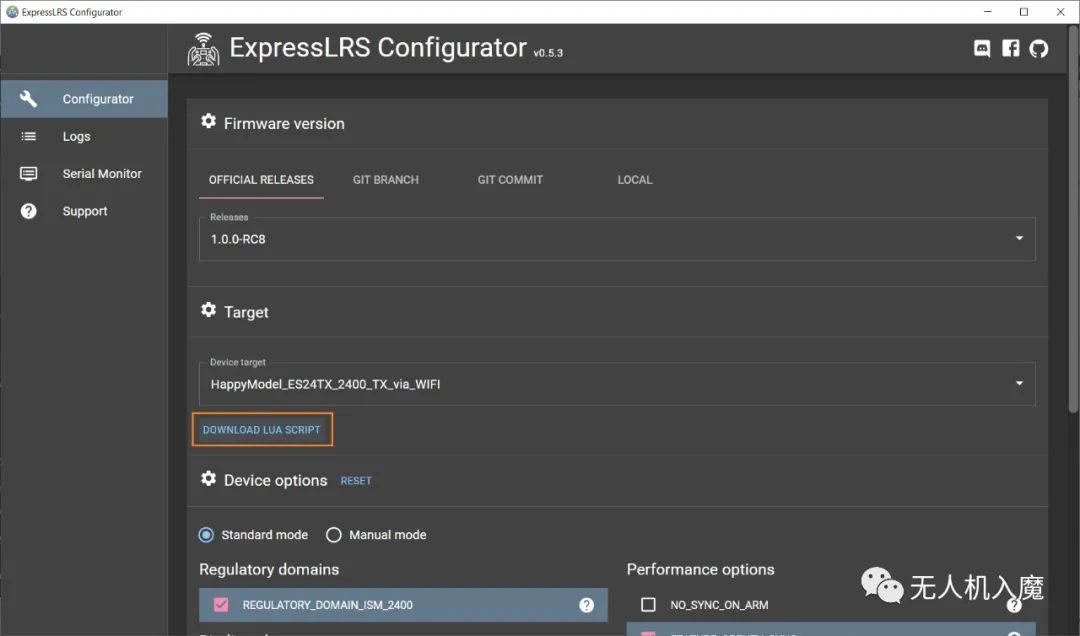
Task: Expand the Releases dropdown
Action: click(1019, 239)
